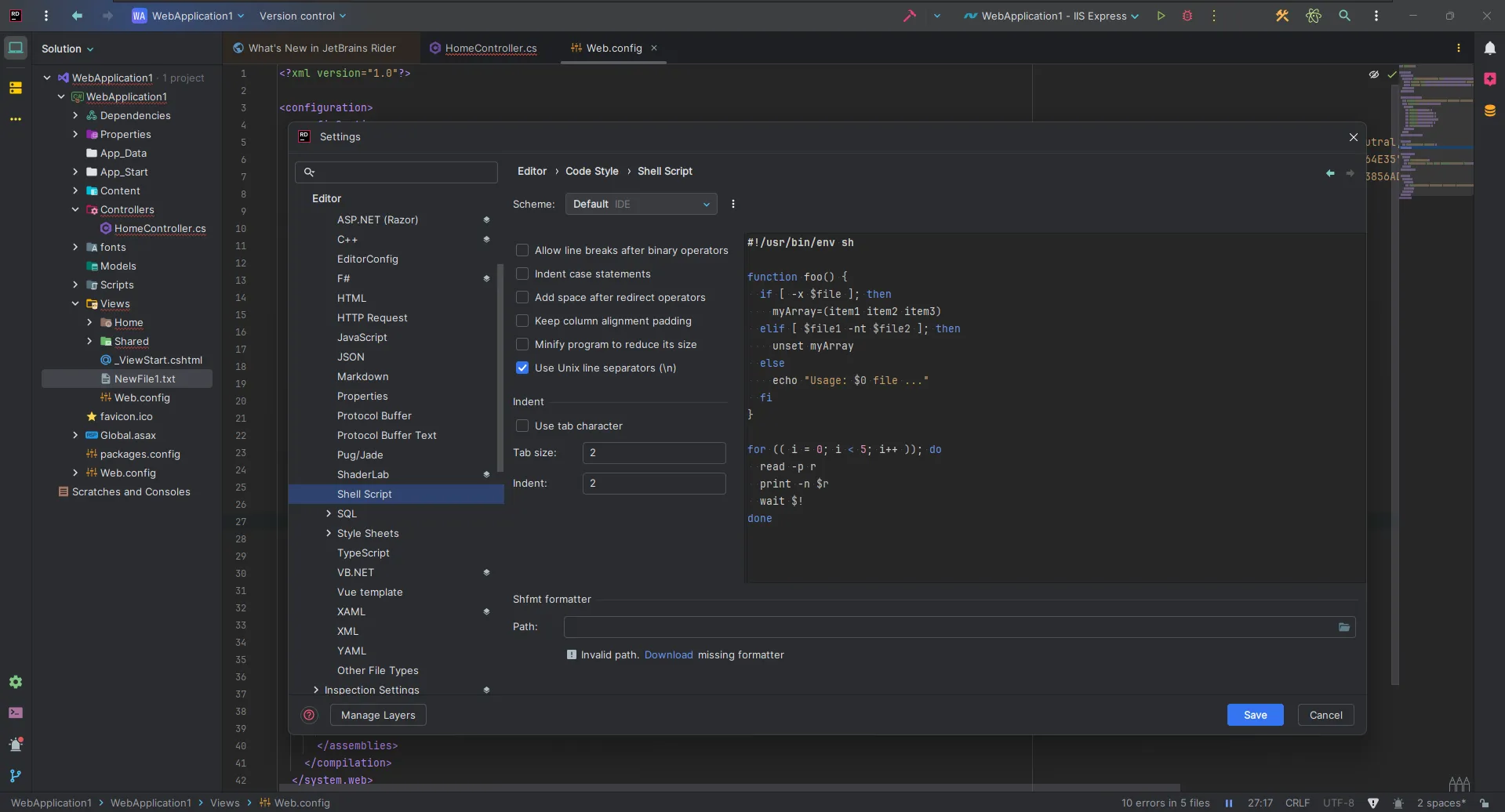Click the Tab size input field
The height and width of the screenshot is (812, 1505).
click(x=653, y=453)
